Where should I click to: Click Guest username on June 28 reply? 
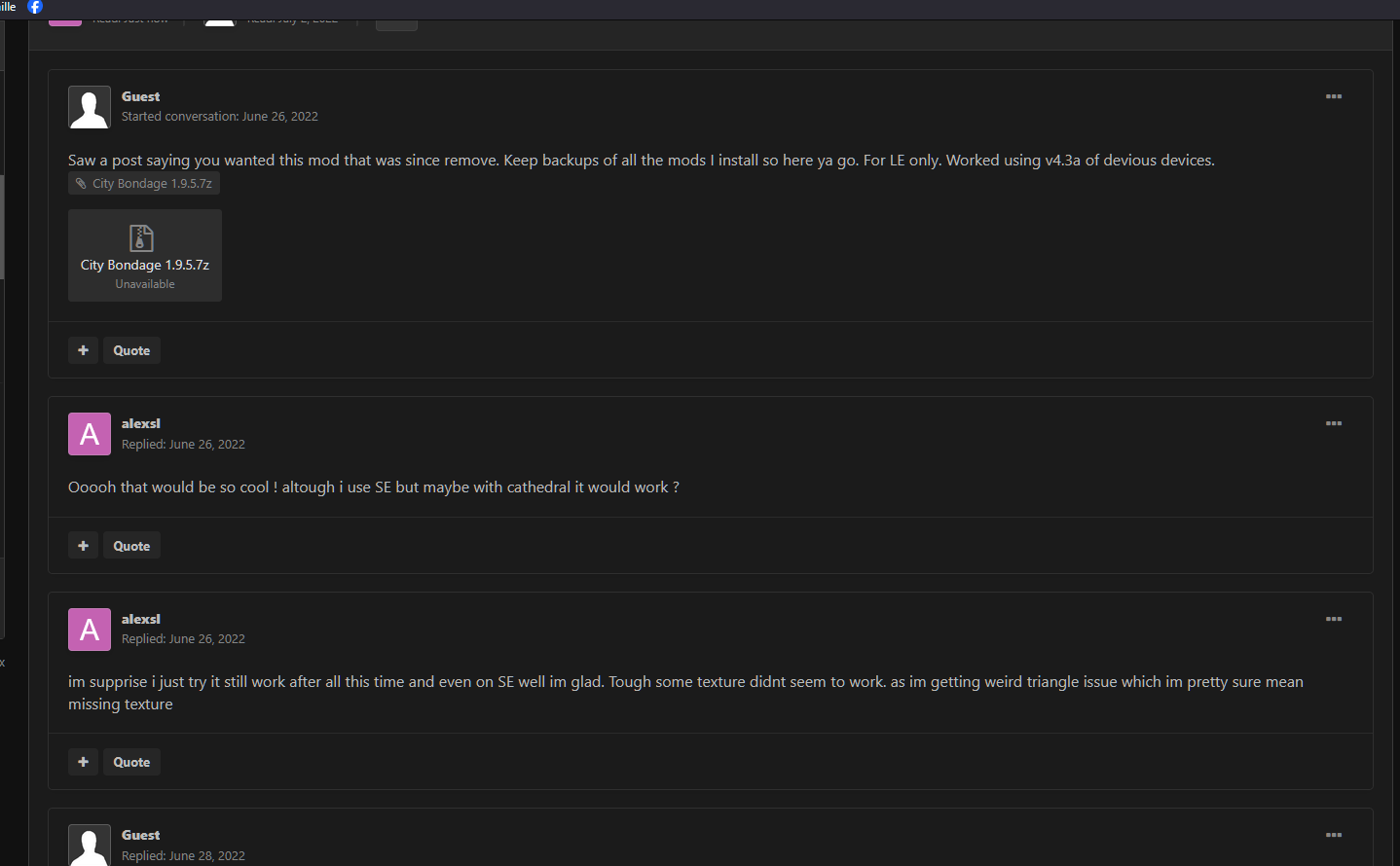point(141,835)
